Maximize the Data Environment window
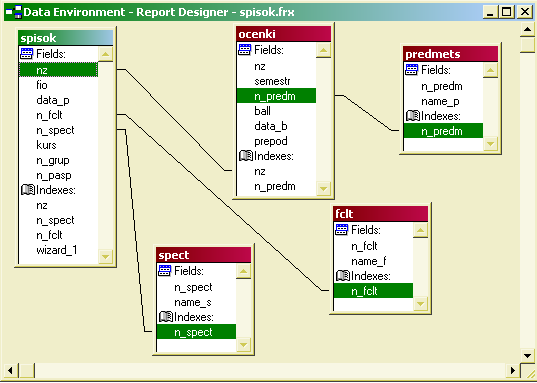 [x=507, y=12]
